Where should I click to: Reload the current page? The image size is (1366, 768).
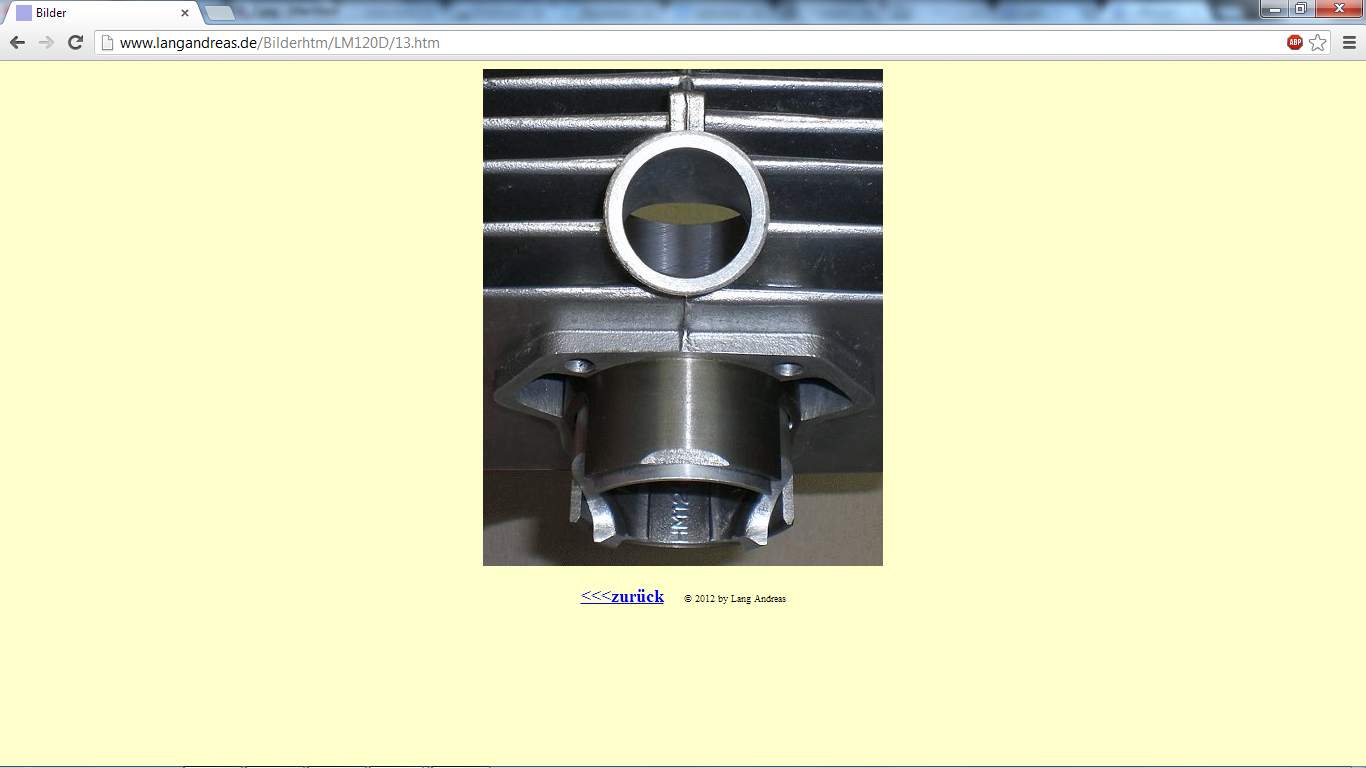coord(75,42)
